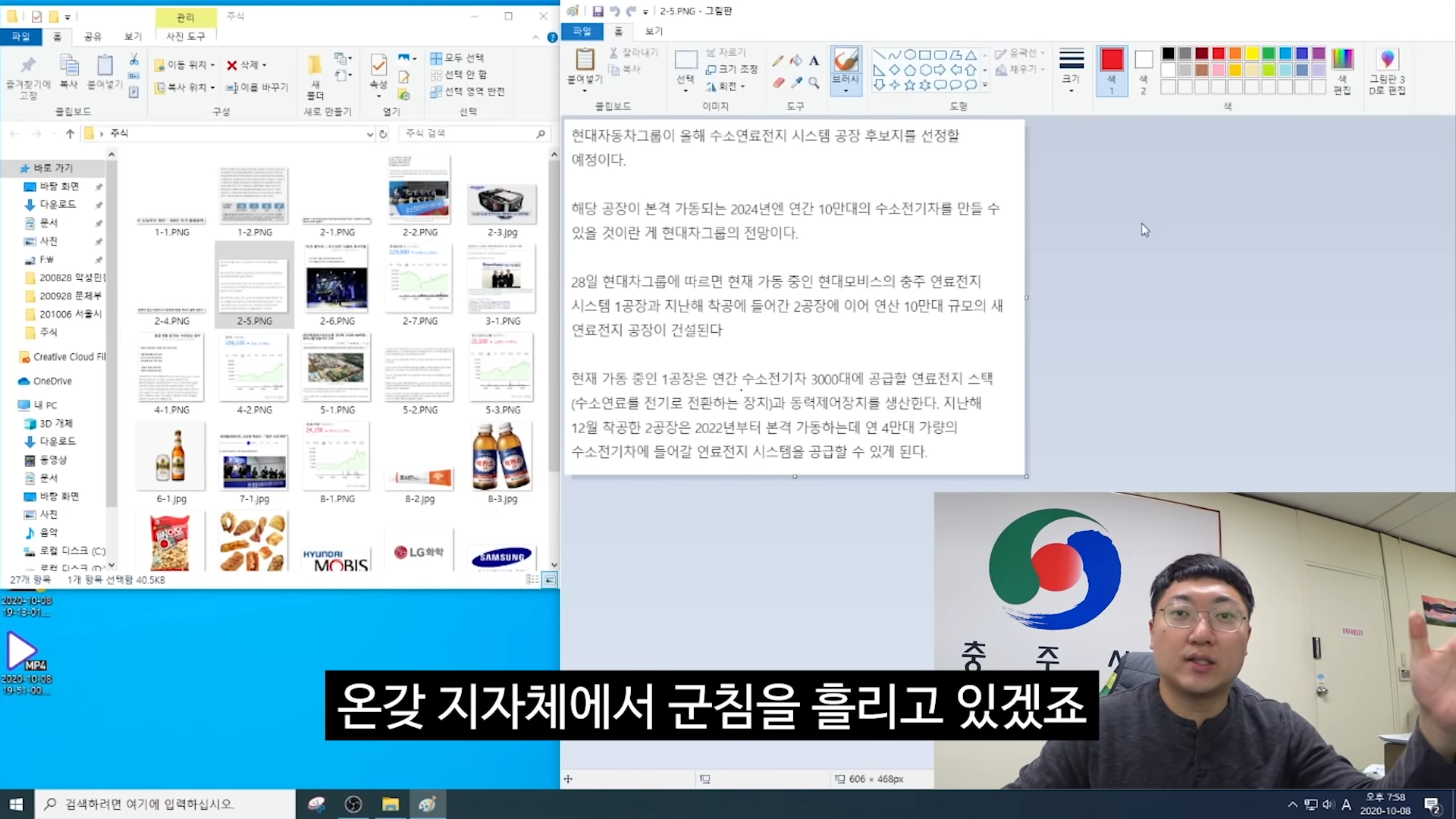Click the Resize (크기 조정) button in Paint

click(732, 69)
